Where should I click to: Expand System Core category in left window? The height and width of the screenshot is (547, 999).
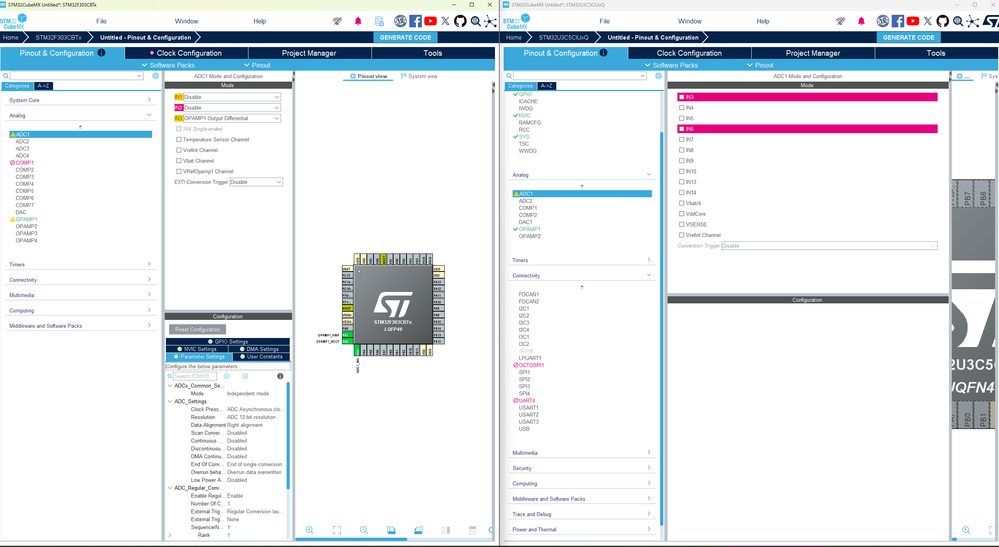(x=80, y=100)
